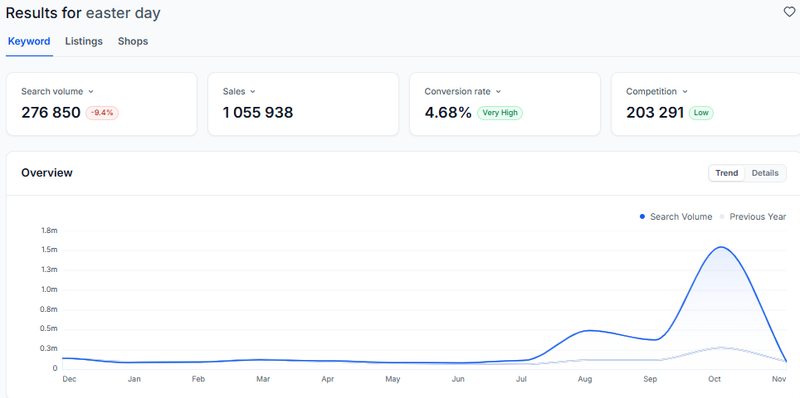Image resolution: width=800 pixels, height=398 pixels.
Task: Click the Oct label on the x-axis
Action: pos(714,379)
